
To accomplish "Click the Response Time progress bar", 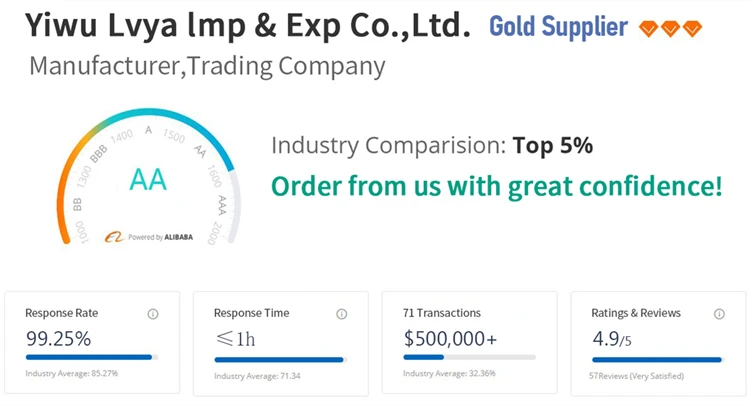I will (280, 360).
